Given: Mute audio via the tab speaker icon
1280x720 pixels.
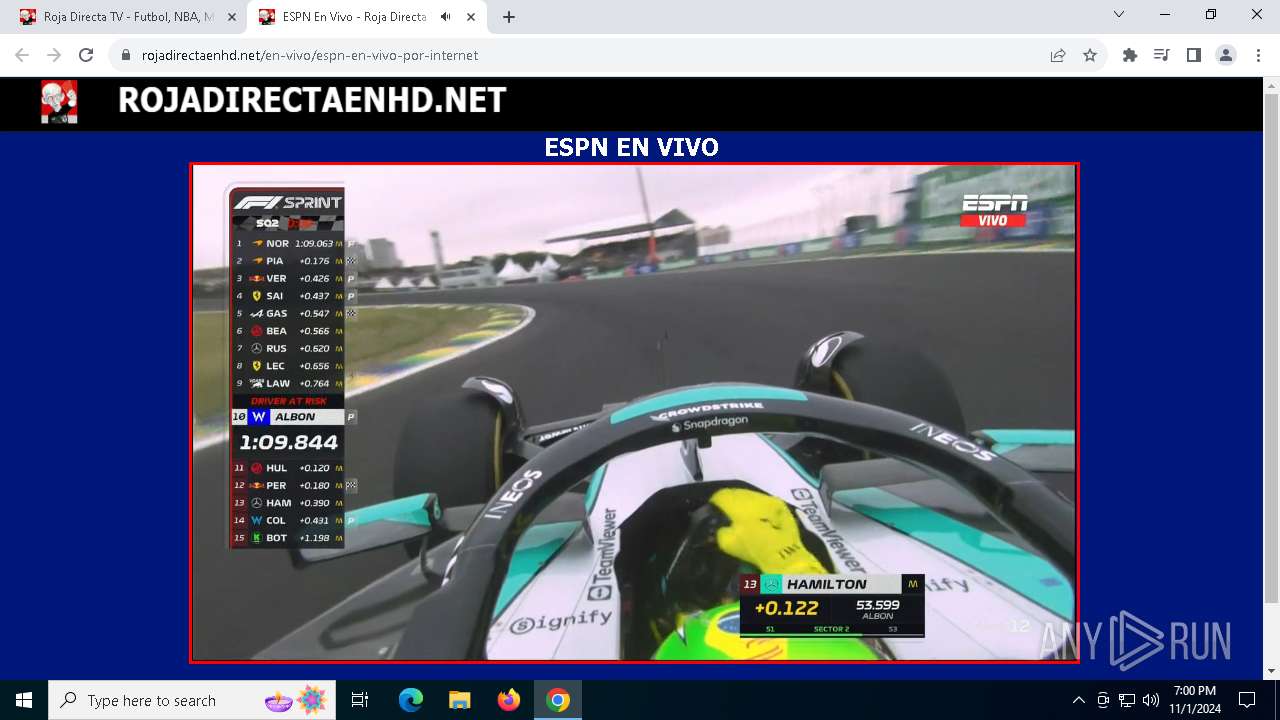Looking at the screenshot, I should [445, 17].
